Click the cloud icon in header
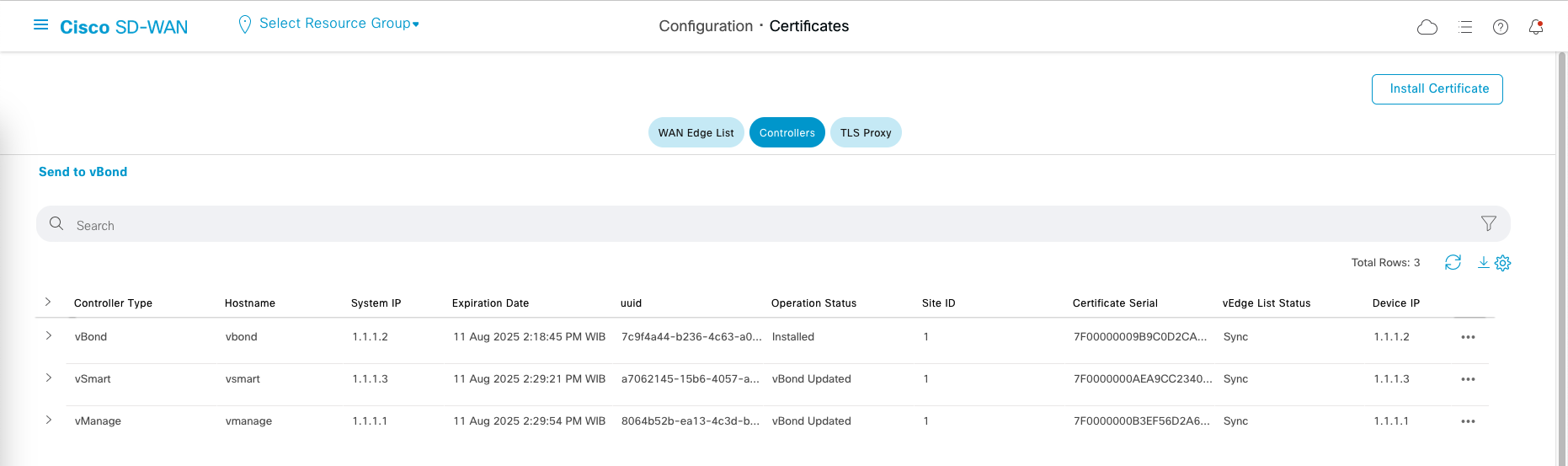The width and height of the screenshot is (1568, 466). point(1427,27)
